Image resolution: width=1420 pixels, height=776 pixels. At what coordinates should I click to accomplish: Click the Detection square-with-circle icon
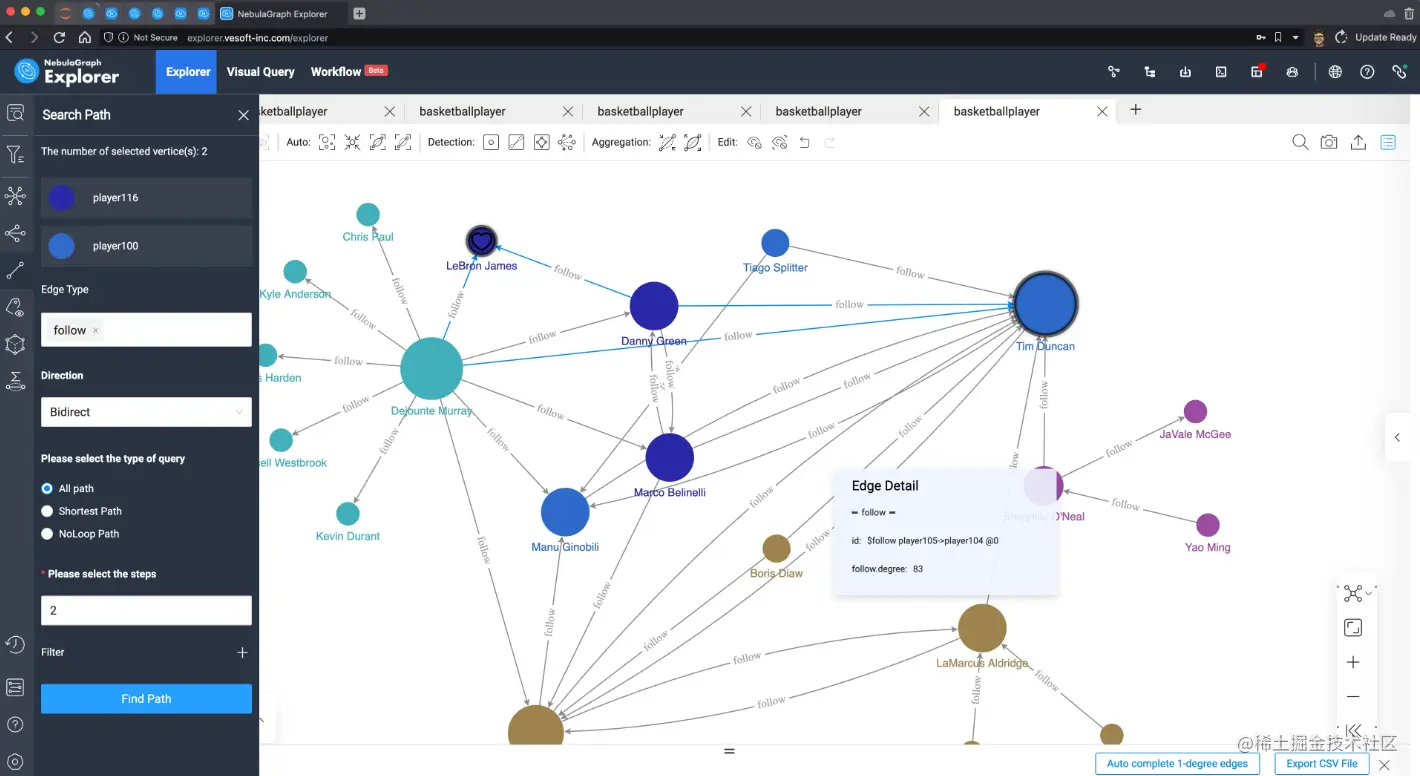(x=491, y=143)
